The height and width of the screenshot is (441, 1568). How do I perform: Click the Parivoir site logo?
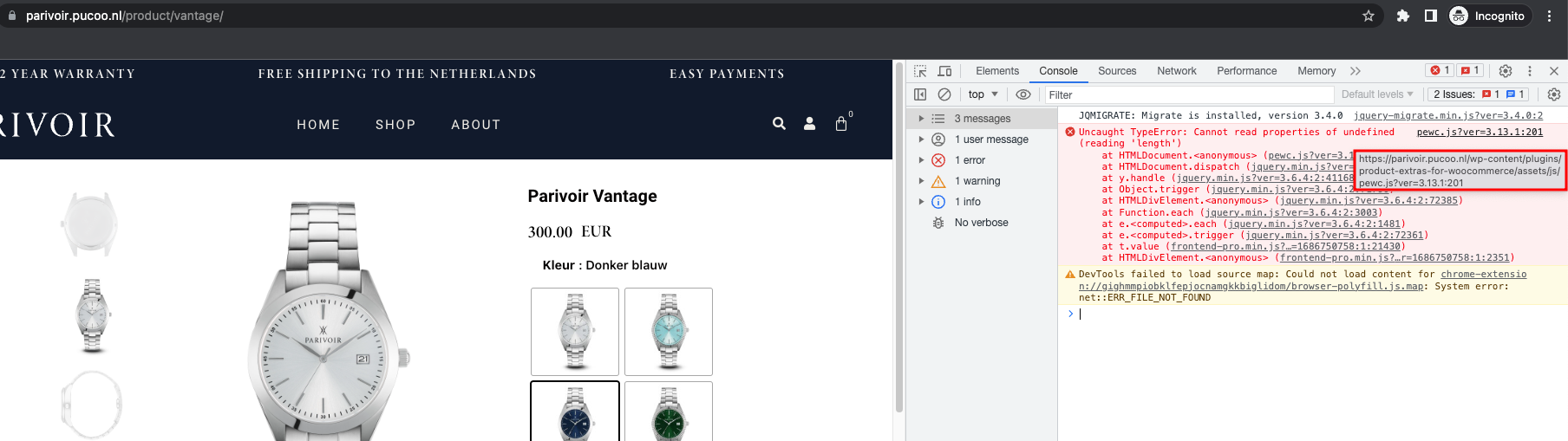(57, 125)
